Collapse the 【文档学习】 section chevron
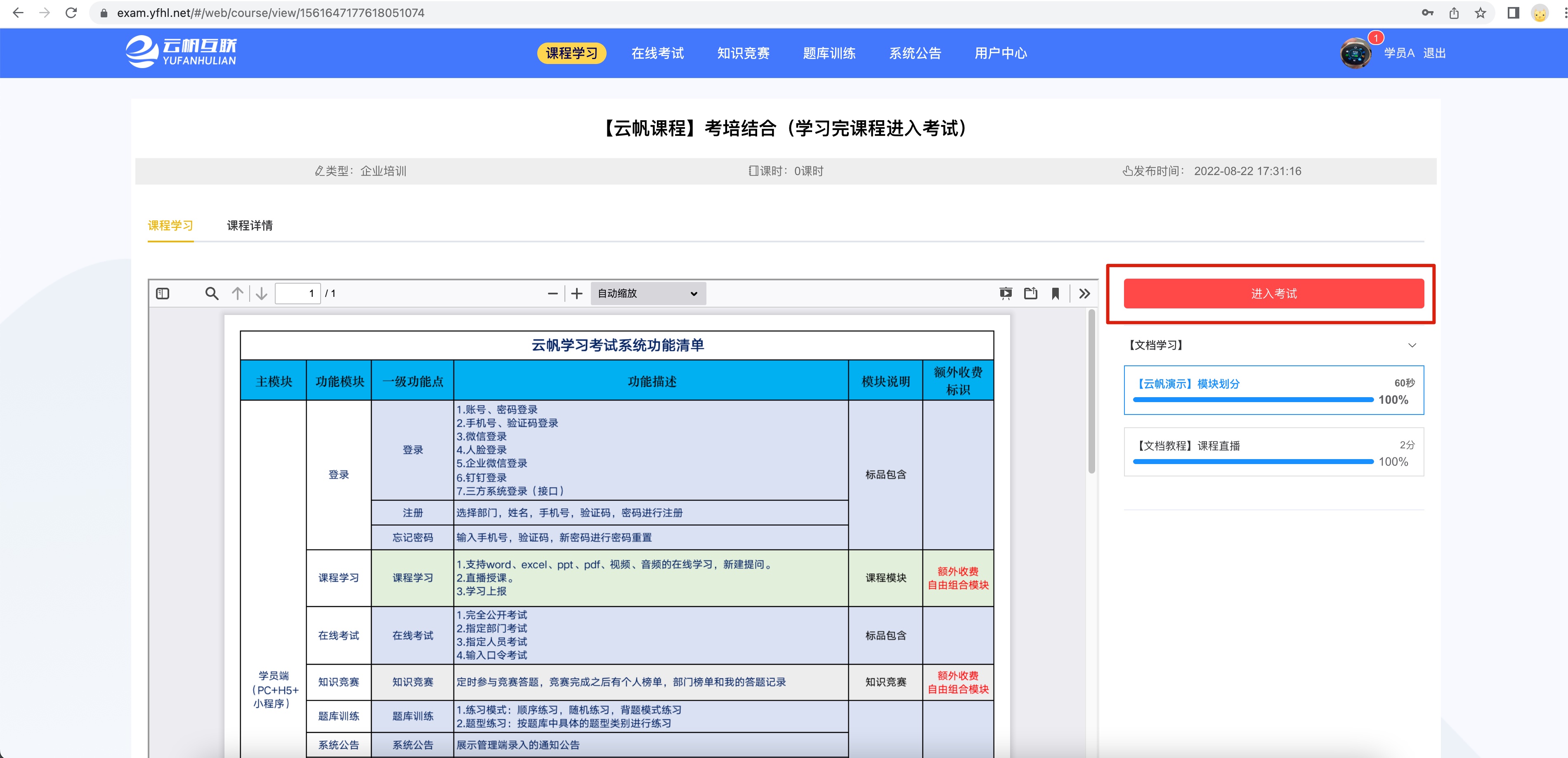 [x=1412, y=345]
